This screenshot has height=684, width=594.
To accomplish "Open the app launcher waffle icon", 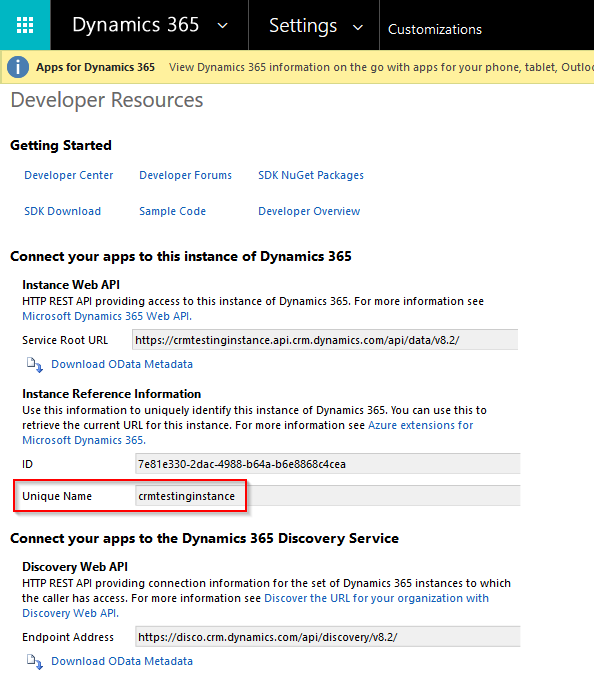I will [x=25, y=25].
